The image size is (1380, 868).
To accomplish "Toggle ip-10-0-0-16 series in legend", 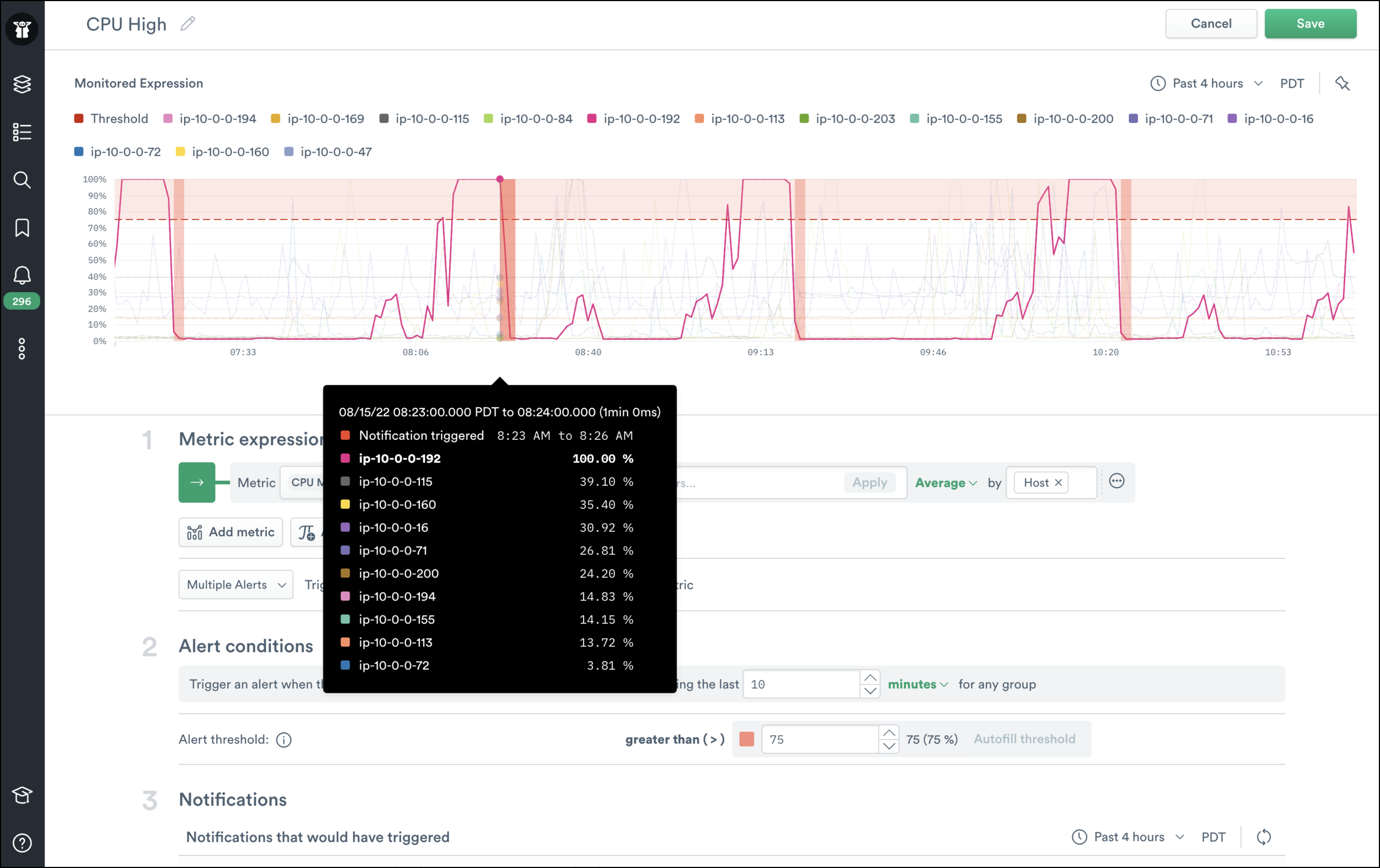I will pyautogui.click(x=1270, y=118).
